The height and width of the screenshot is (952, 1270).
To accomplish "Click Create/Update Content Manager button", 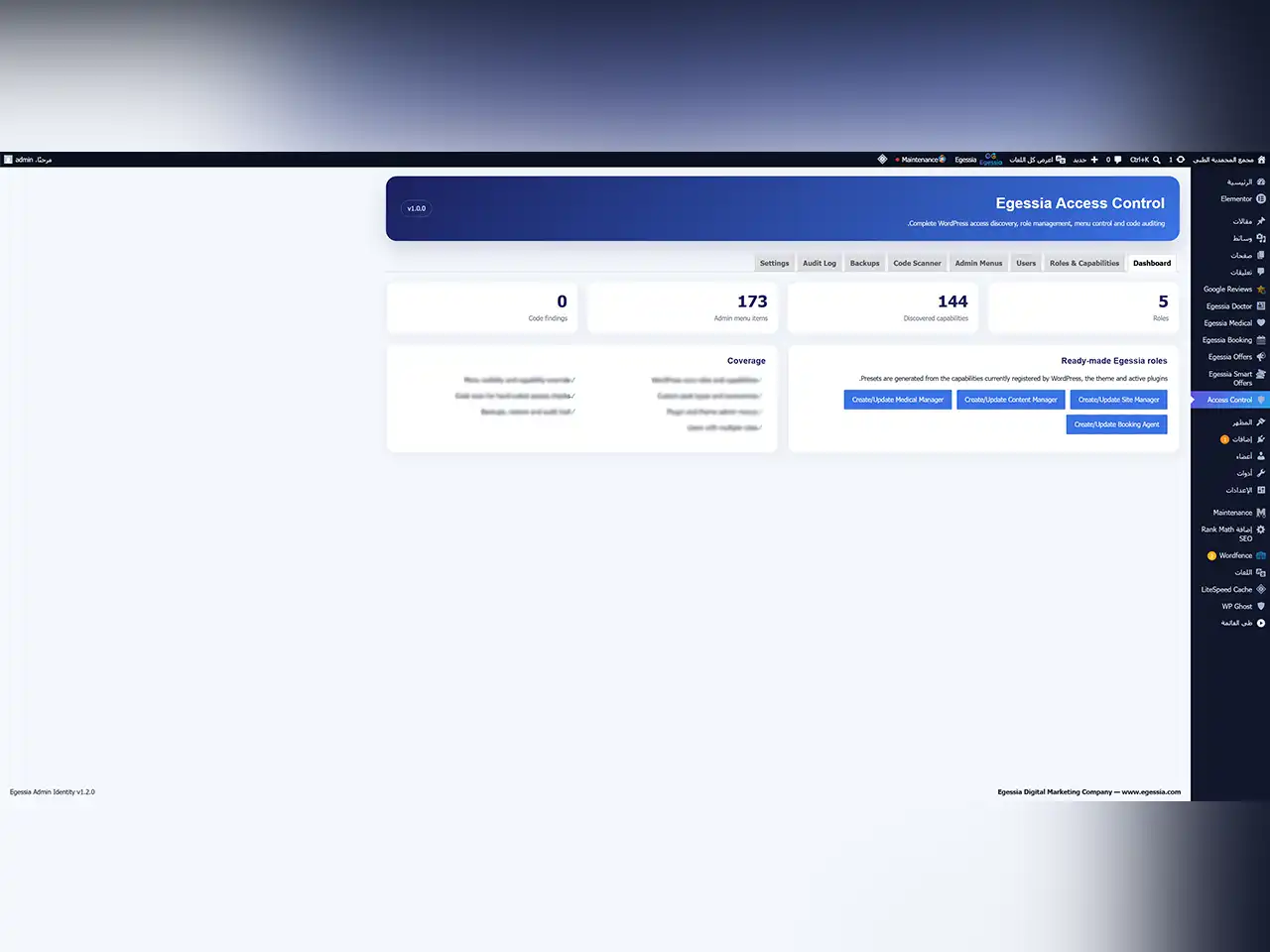I will (1011, 400).
